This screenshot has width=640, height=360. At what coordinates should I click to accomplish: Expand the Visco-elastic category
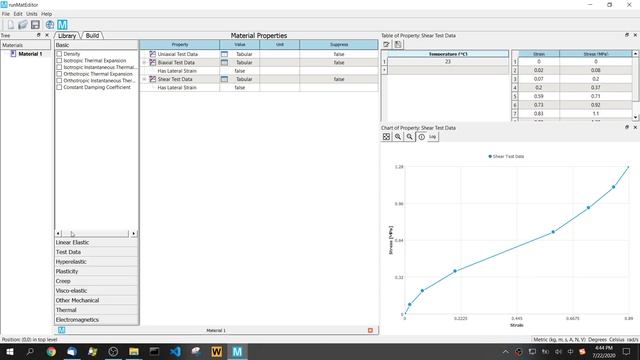(x=96, y=291)
